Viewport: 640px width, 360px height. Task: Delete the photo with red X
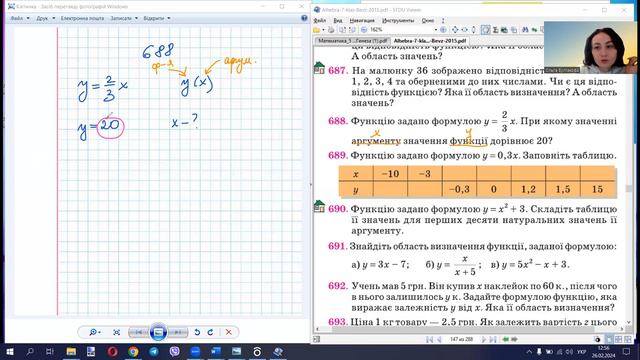[x=229, y=332]
